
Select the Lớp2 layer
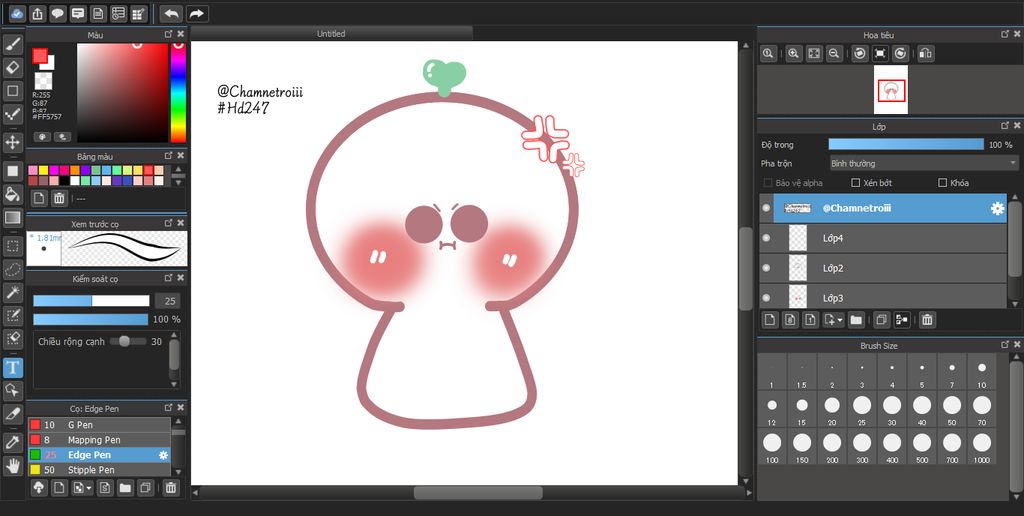[x=883, y=268]
